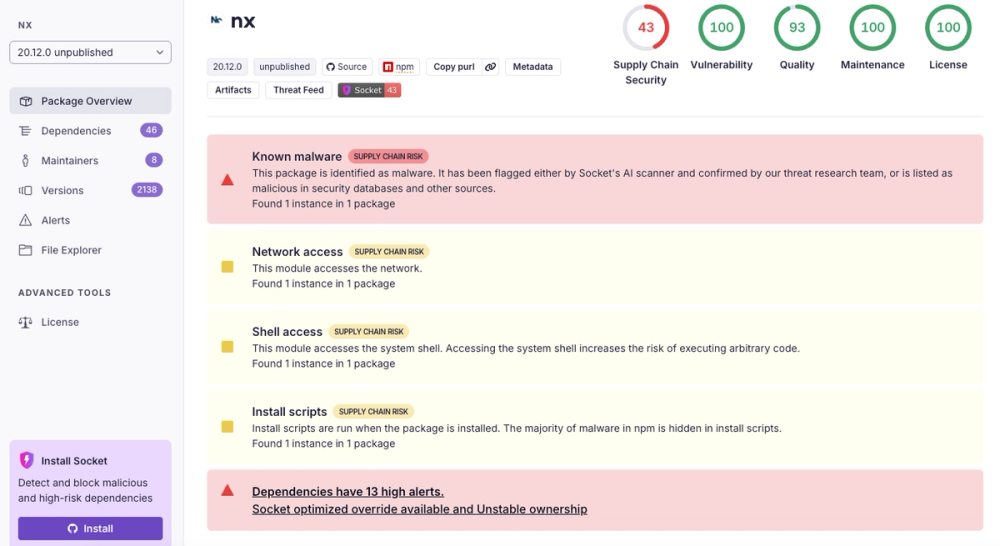Click yellow square icon beside Network access
This screenshot has height=546, width=1000.
point(227,267)
